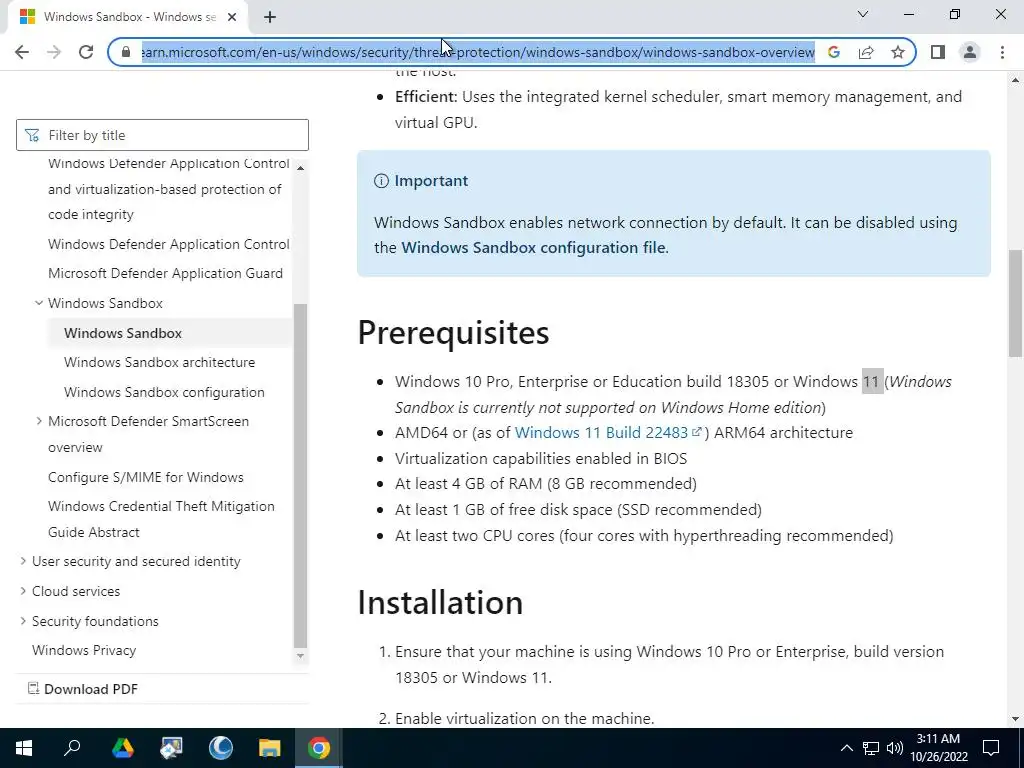Go back to previous page in Chrome

(x=22, y=52)
